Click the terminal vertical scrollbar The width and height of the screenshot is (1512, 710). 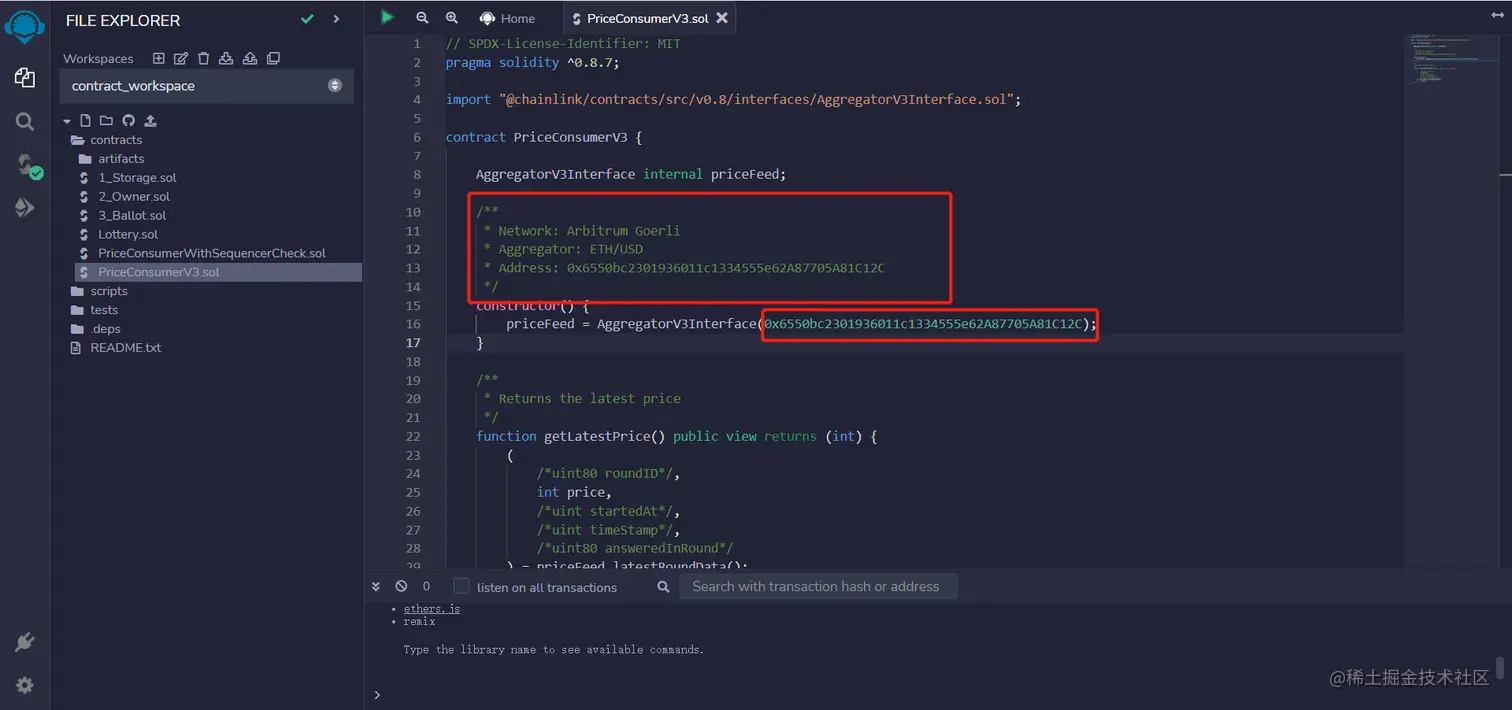point(1501,668)
